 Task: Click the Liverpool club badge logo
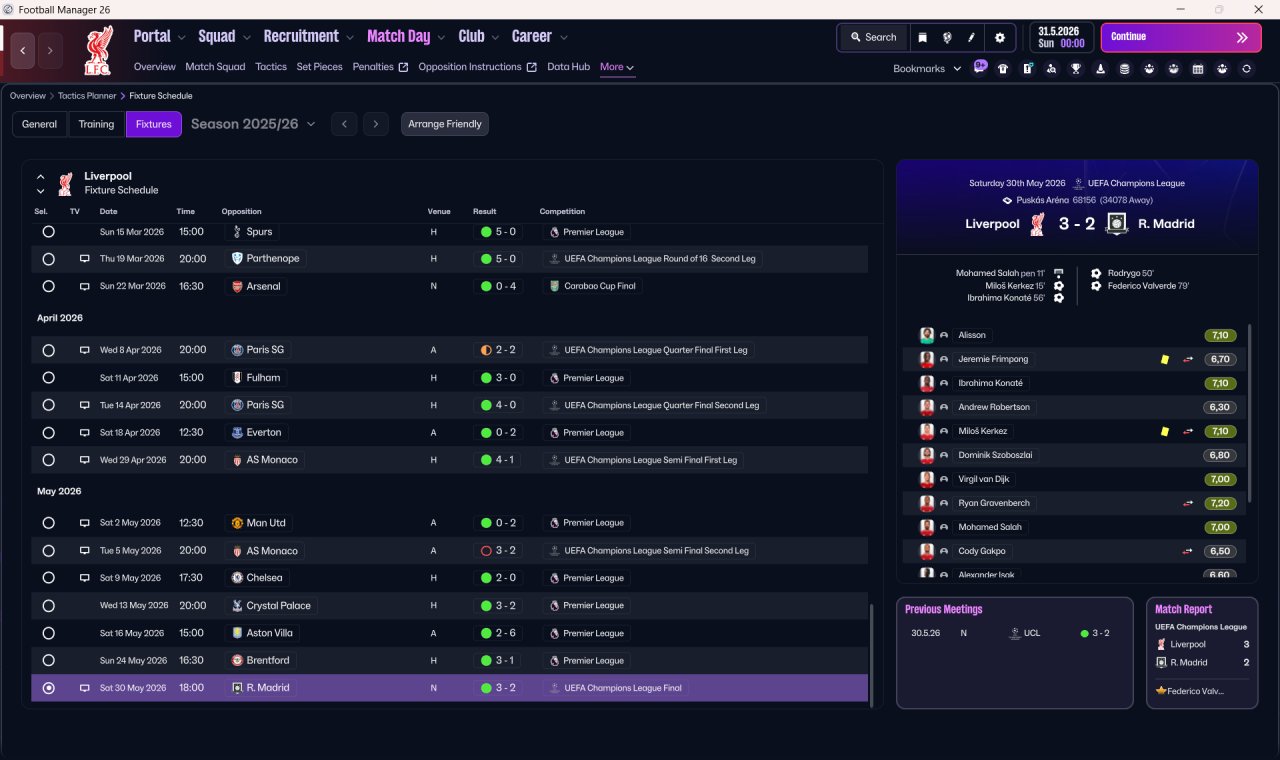click(x=99, y=50)
